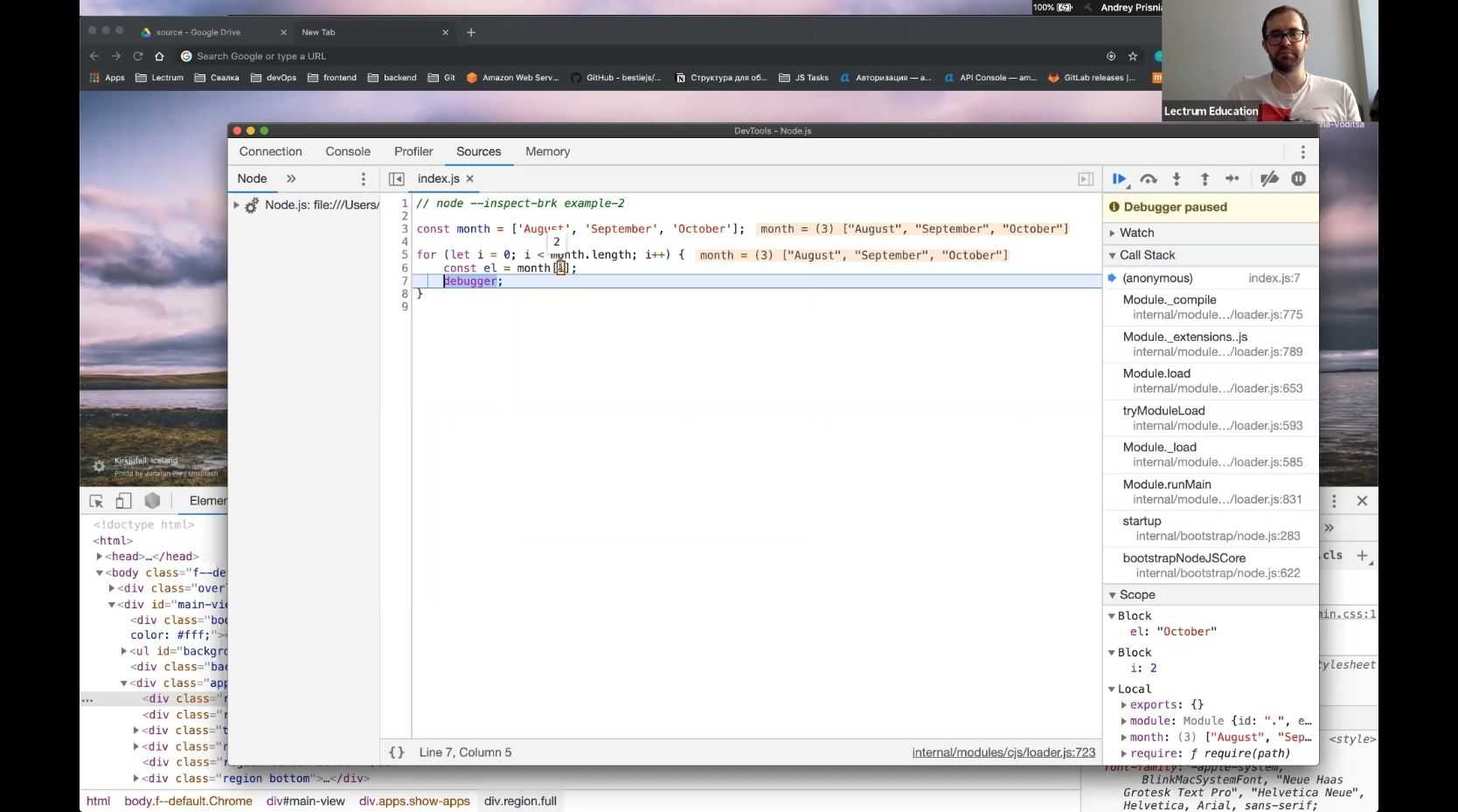Collapse the Block scope containing i
1458x812 pixels.
1112,653
